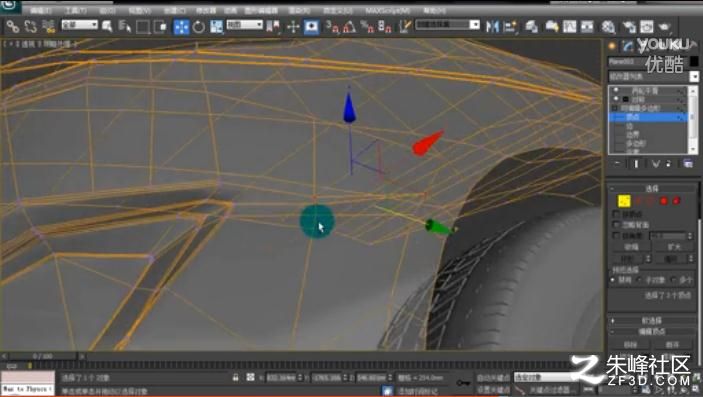Toggle the selection lock padlock icon
This screenshot has width=703, height=397.
[235, 378]
